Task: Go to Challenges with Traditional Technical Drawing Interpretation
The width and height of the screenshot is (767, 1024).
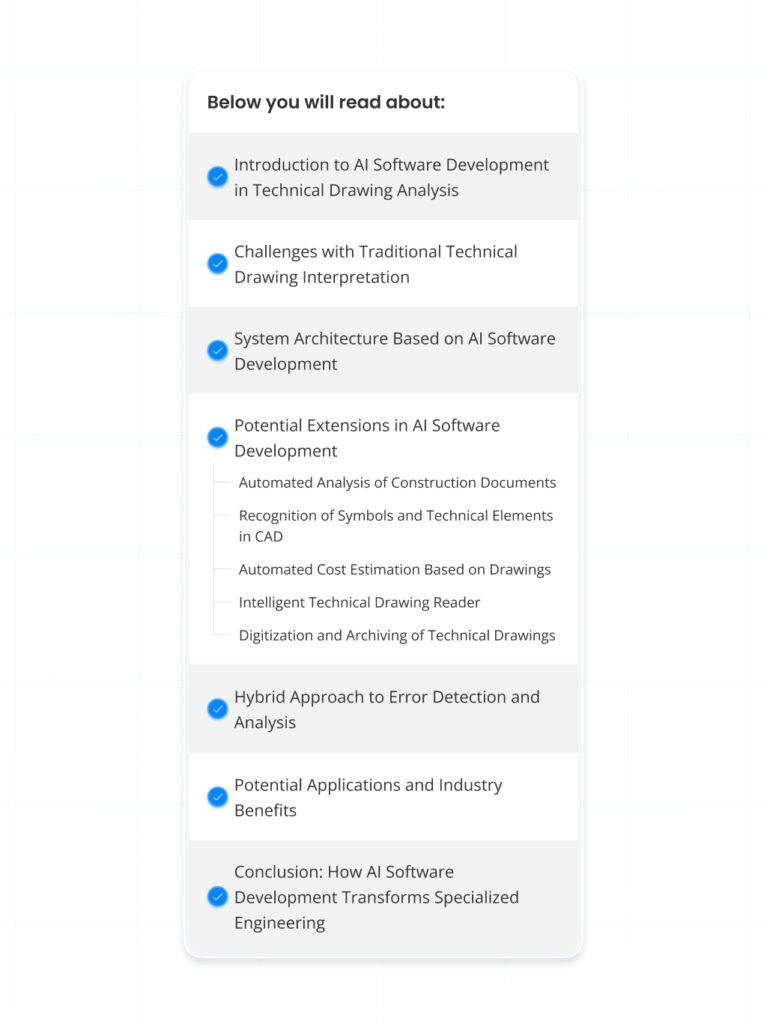Action: 375,264
